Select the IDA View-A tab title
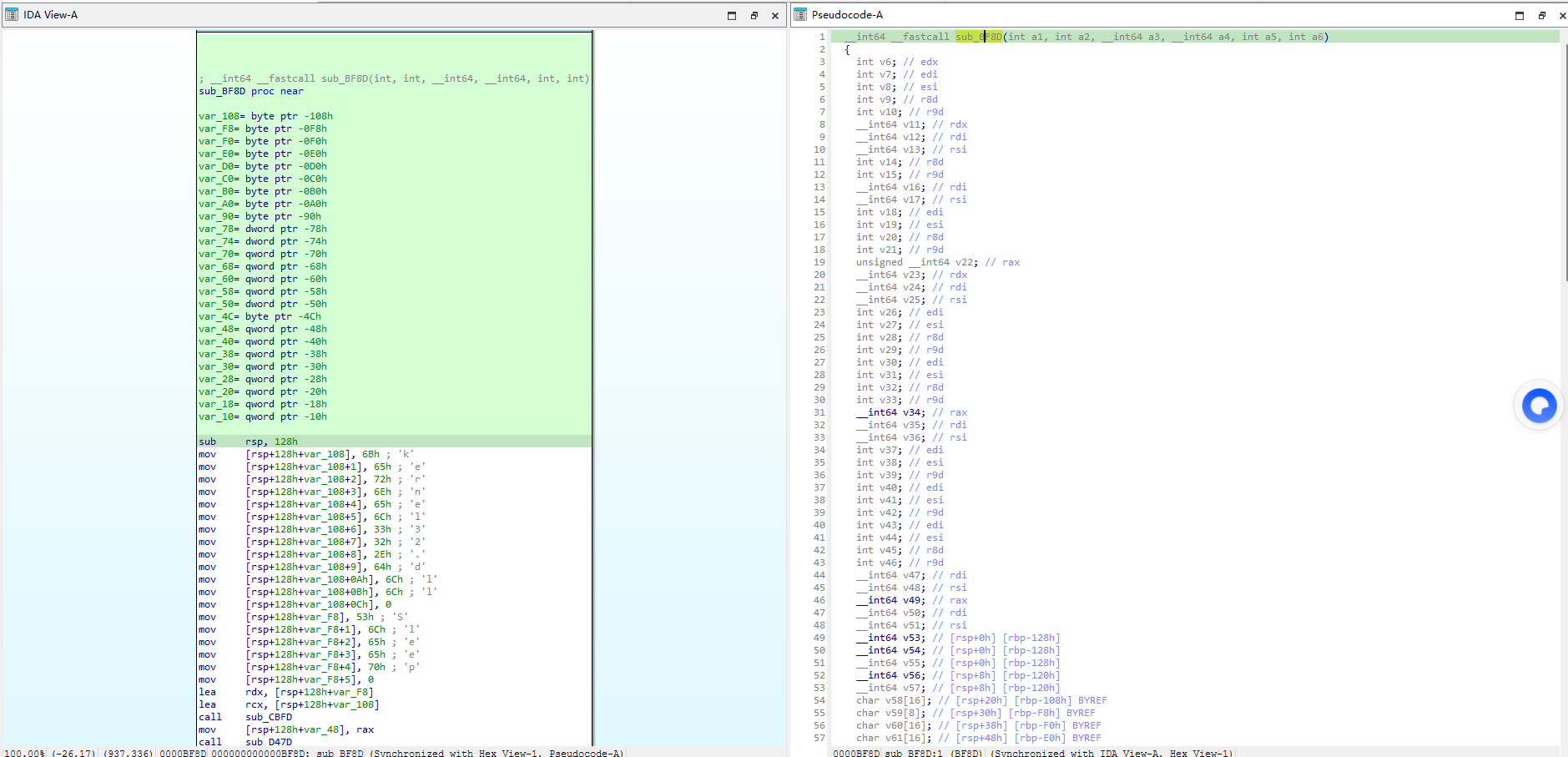This screenshot has width=1568, height=757. click(x=50, y=15)
